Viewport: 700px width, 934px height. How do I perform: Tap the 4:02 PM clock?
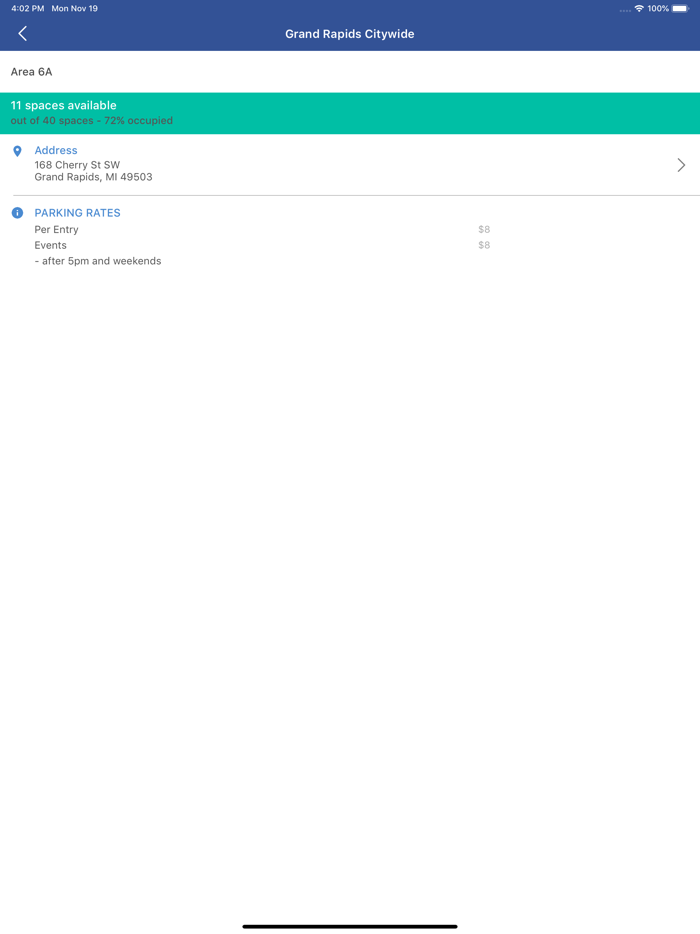27,8
